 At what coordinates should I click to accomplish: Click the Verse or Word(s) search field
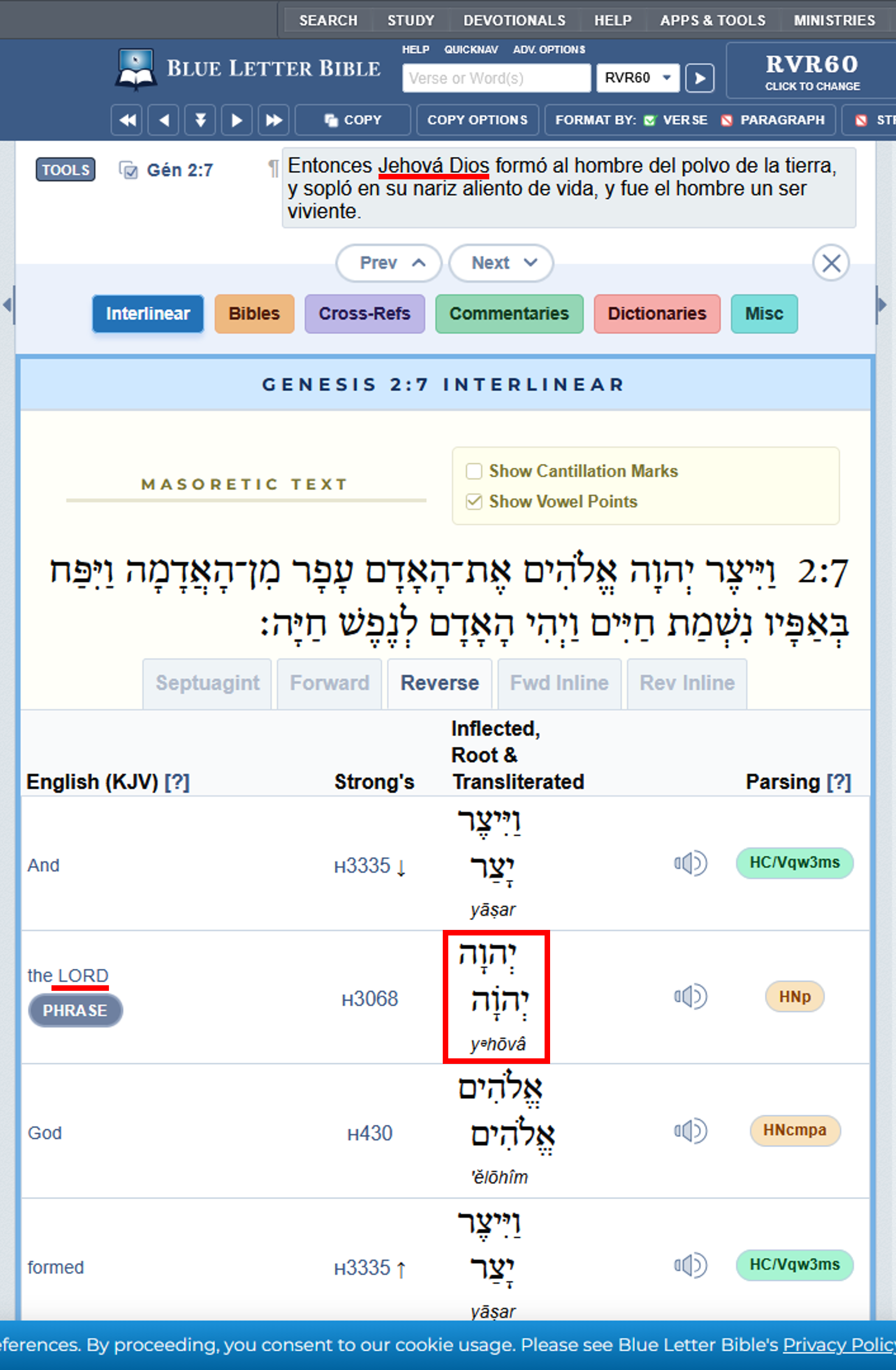pos(496,77)
